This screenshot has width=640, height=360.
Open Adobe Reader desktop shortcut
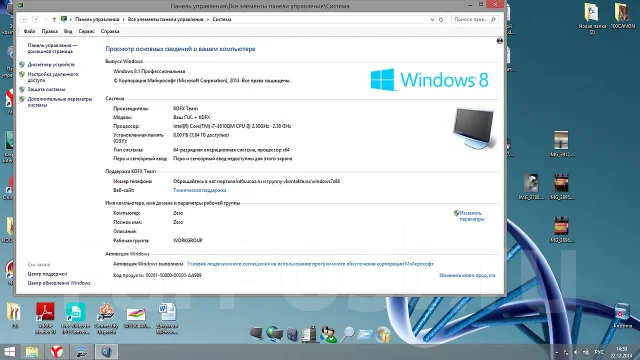(45, 318)
